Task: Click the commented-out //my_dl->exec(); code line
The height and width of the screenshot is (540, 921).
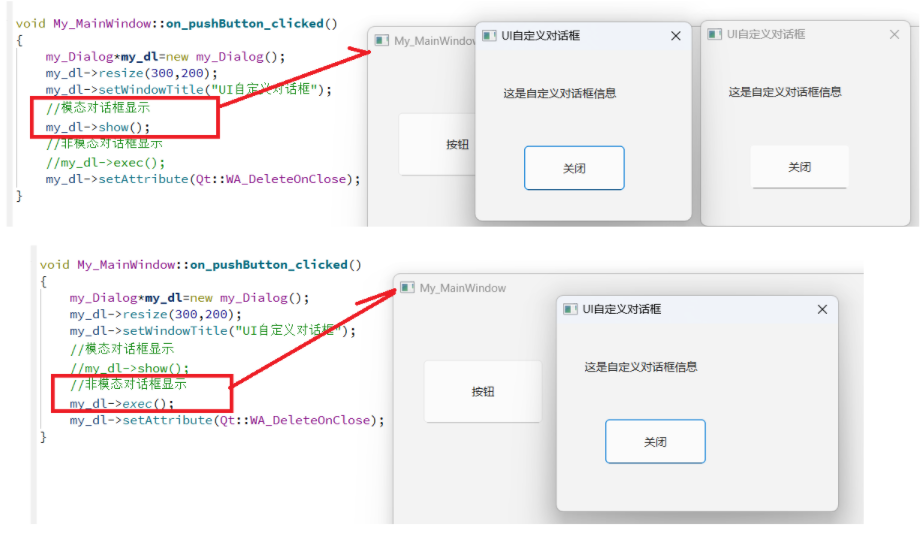Action: click(105, 162)
